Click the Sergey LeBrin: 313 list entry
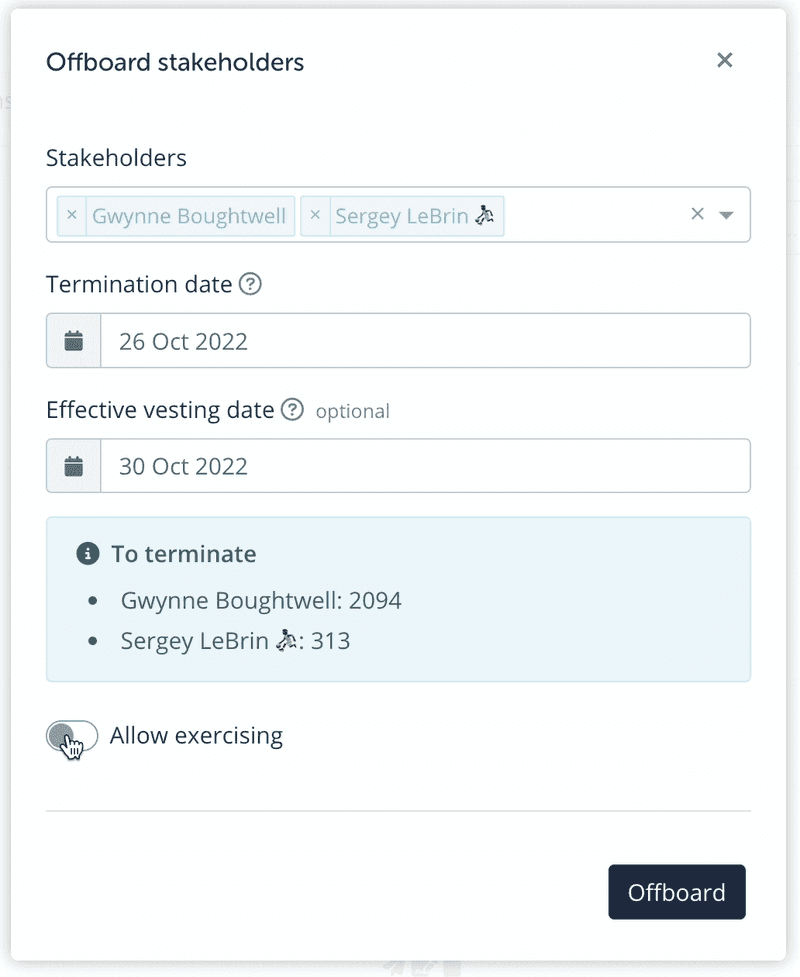The width and height of the screenshot is (800, 977). tap(235, 641)
